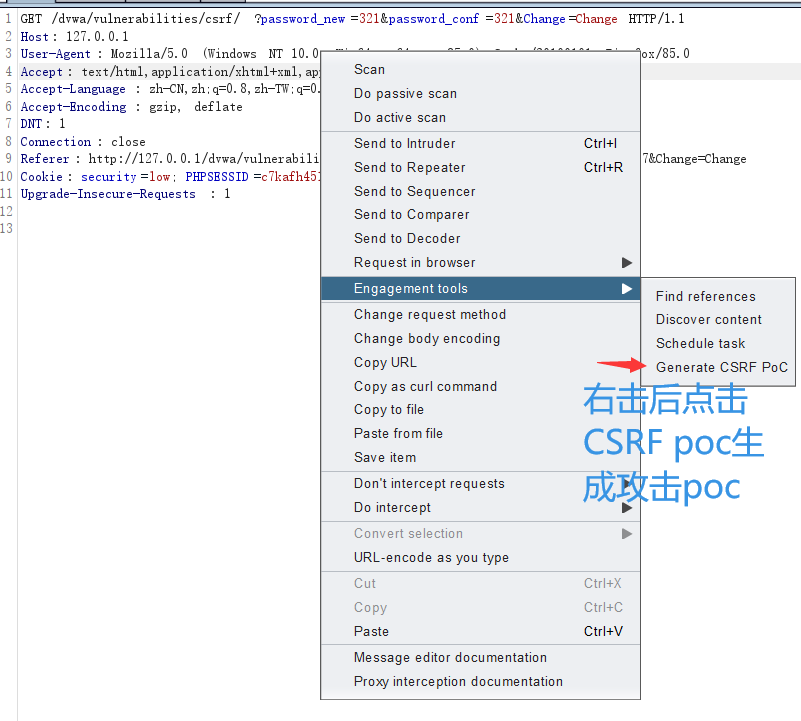Click the Accept-Encoding header line

pyautogui.click(x=131, y=107)
